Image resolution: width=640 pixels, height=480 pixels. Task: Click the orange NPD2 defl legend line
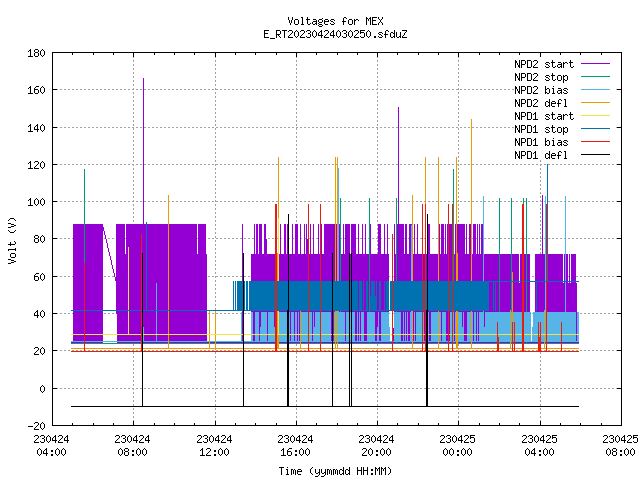(595, 103)
